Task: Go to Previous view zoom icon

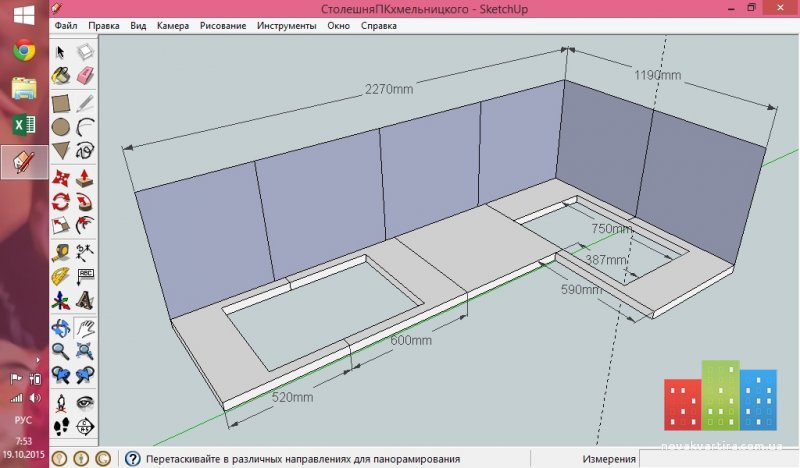Action: pyautogui.click(x=61, y=375)
